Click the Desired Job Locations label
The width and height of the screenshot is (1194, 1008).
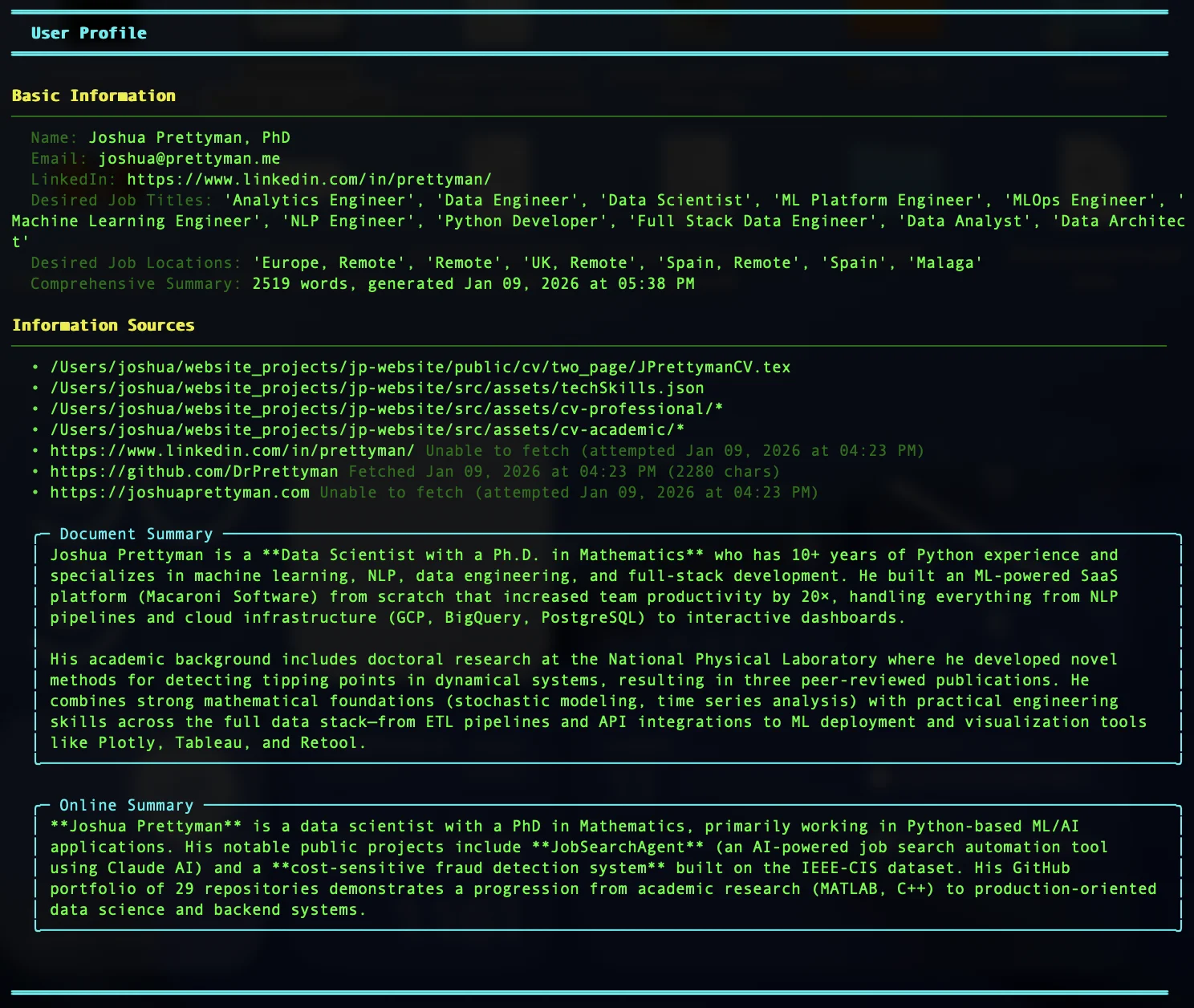(136, 263)
